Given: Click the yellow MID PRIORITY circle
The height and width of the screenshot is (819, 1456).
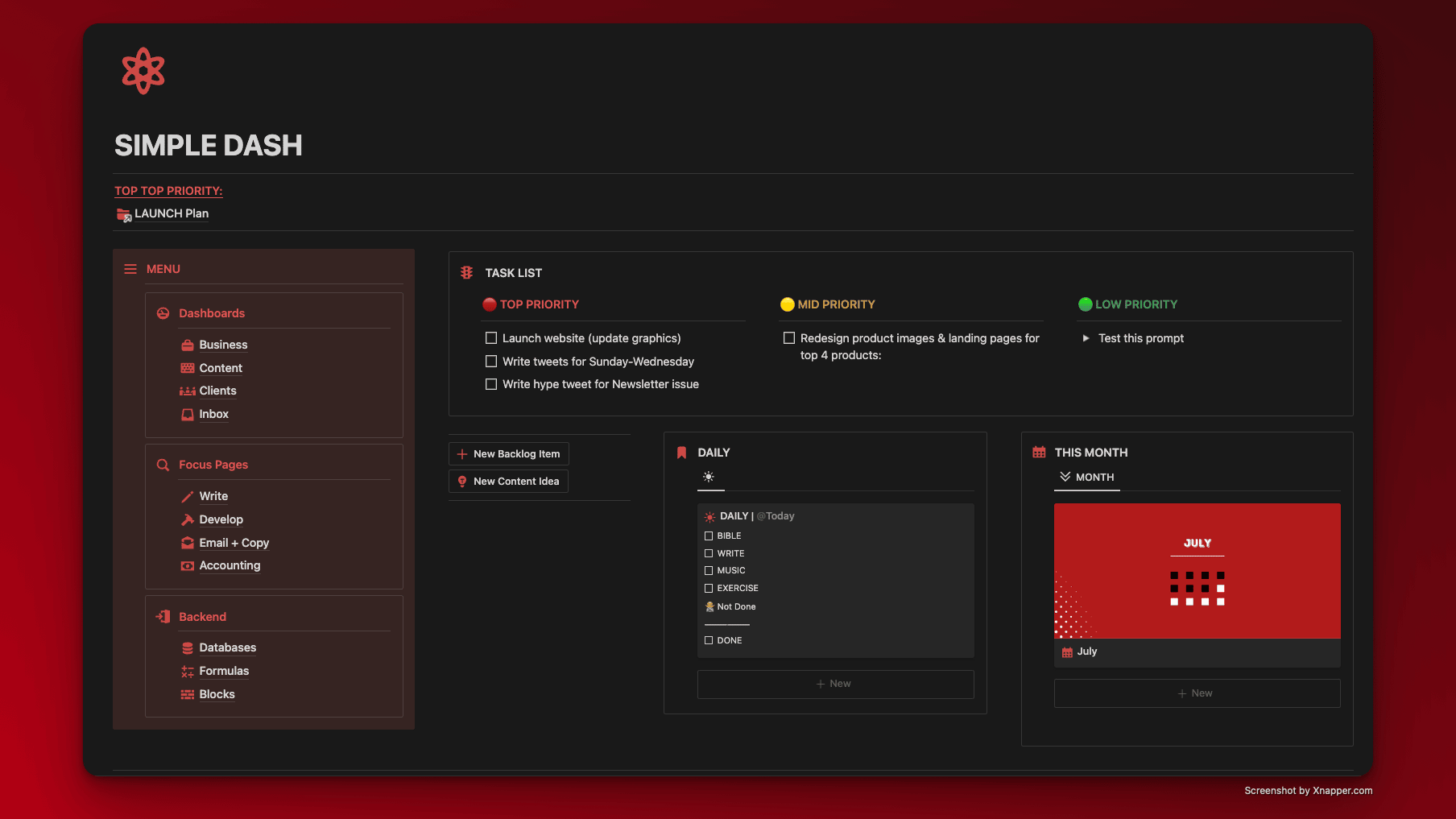Looking at the screenshot, I should (788, 304).
